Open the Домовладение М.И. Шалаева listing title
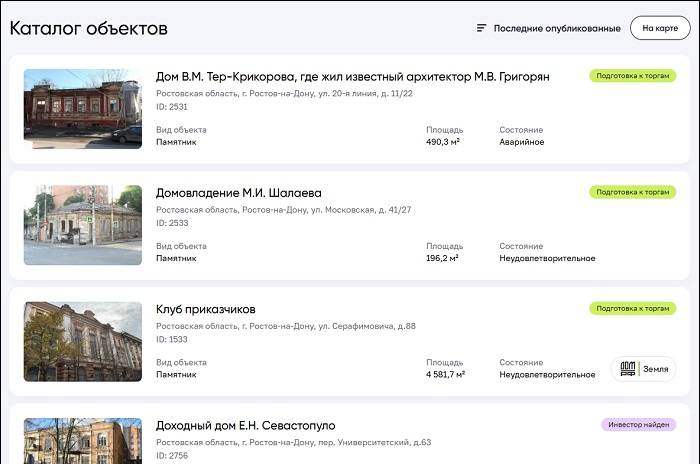700x464 pixels. point(238,193)
